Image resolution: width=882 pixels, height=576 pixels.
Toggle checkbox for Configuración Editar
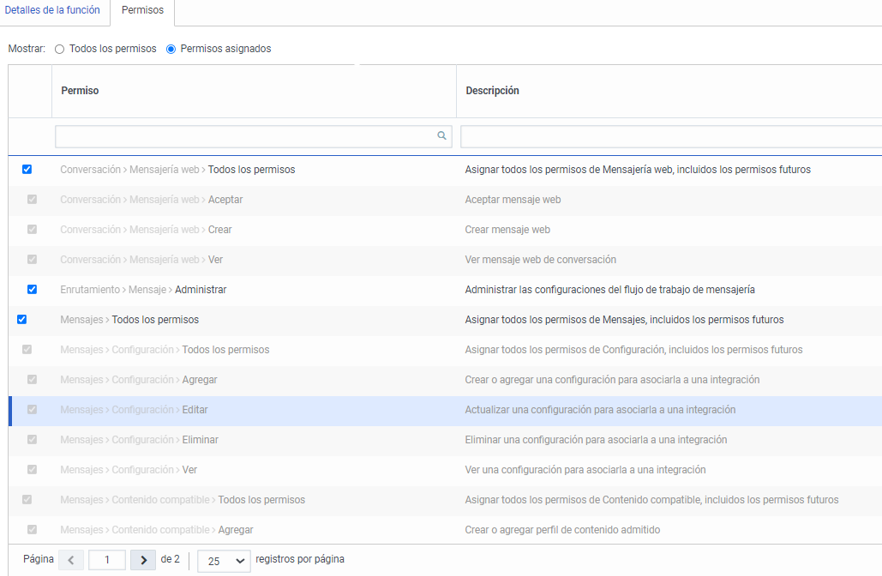point(32,410)
